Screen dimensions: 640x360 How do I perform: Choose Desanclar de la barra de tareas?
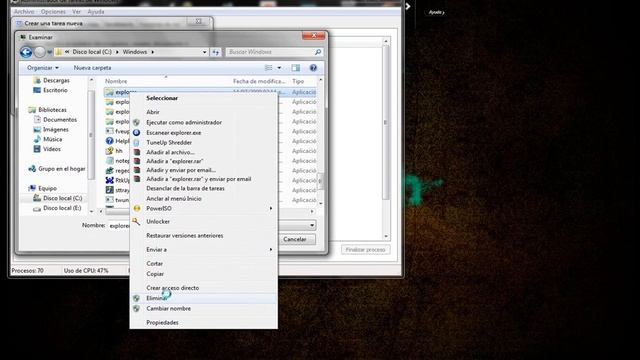coord(185,189)
